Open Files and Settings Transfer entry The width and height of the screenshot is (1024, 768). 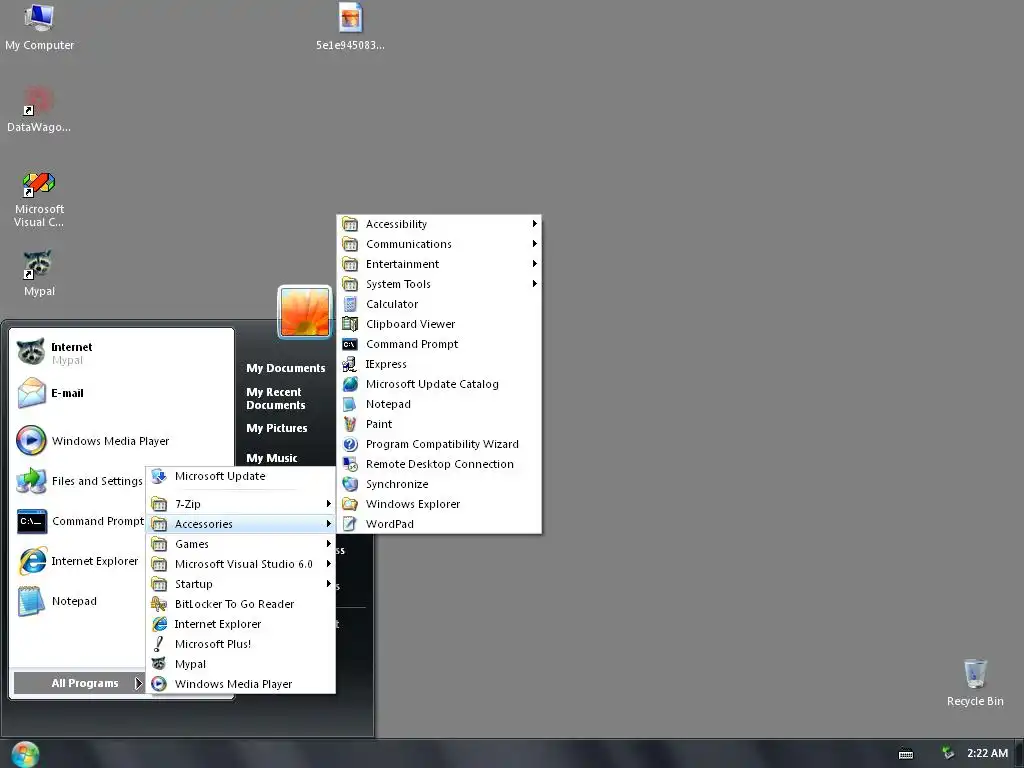tap(78, 481)
